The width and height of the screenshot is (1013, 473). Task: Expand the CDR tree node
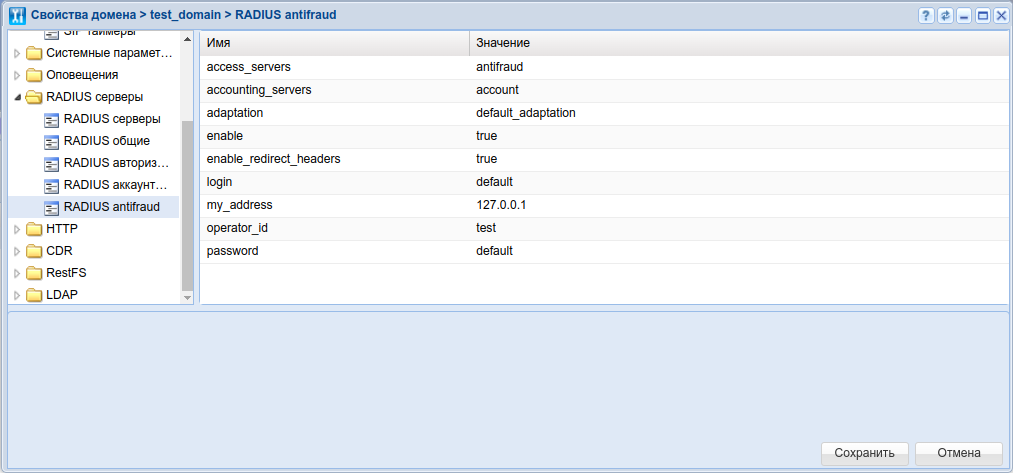click(17, 251)
